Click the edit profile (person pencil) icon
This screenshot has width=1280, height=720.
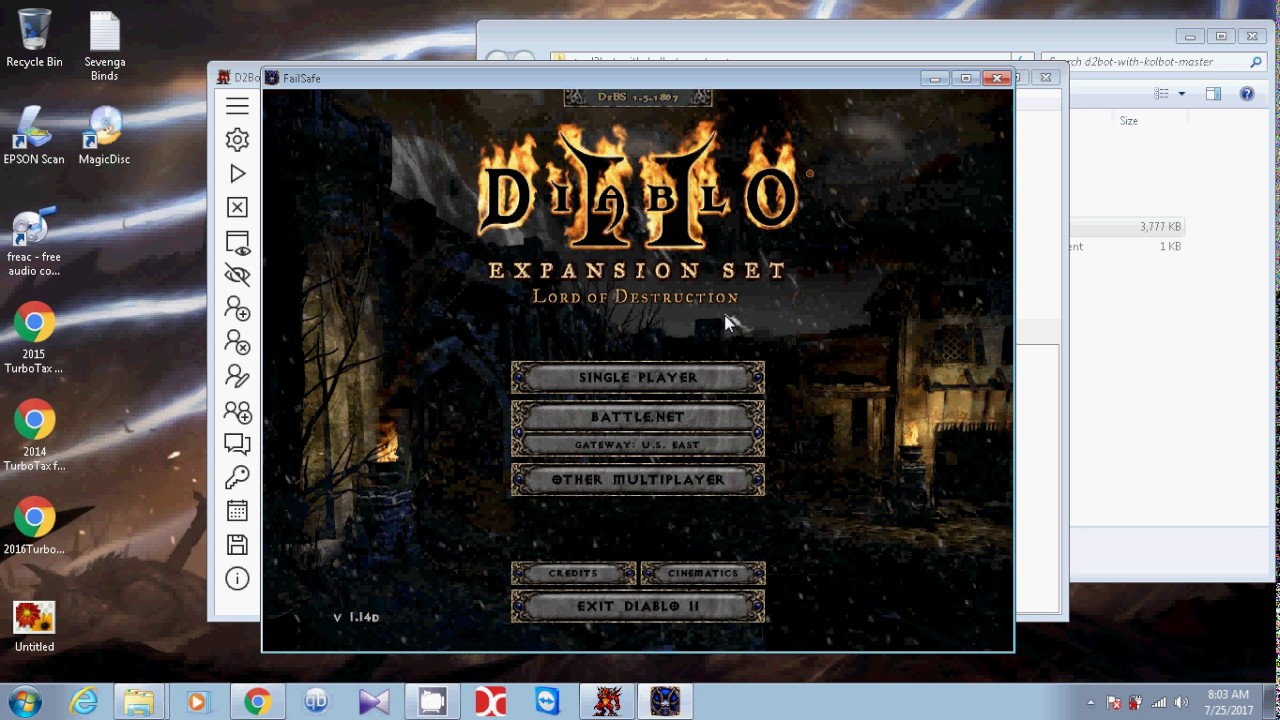(x=237, y=376)
